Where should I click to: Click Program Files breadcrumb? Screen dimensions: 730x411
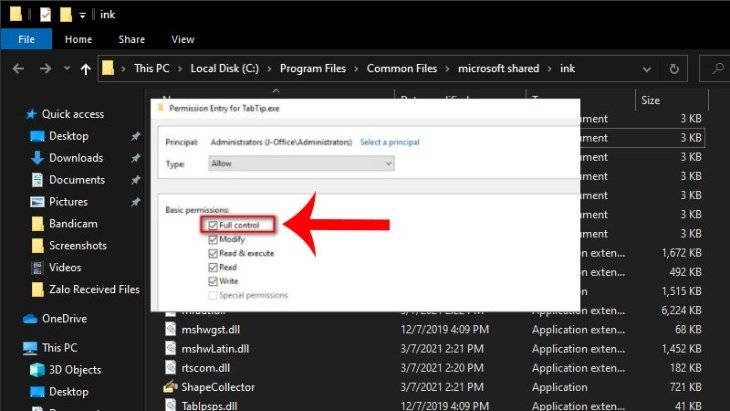313,68
